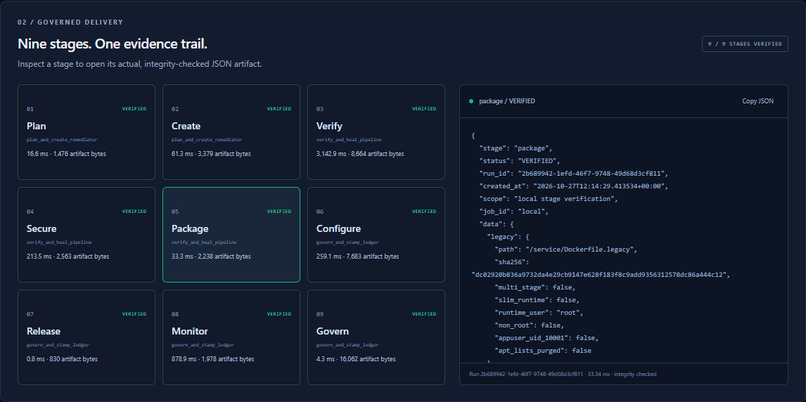
Task: Click the "path": "/service/Dockerfile.legacy" line
Action: coord(566,250)
